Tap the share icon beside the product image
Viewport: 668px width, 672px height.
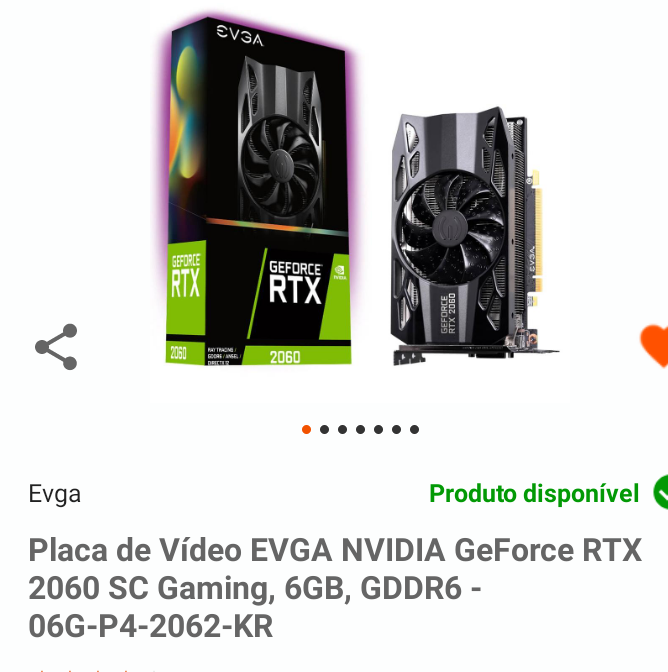(56, 347)
